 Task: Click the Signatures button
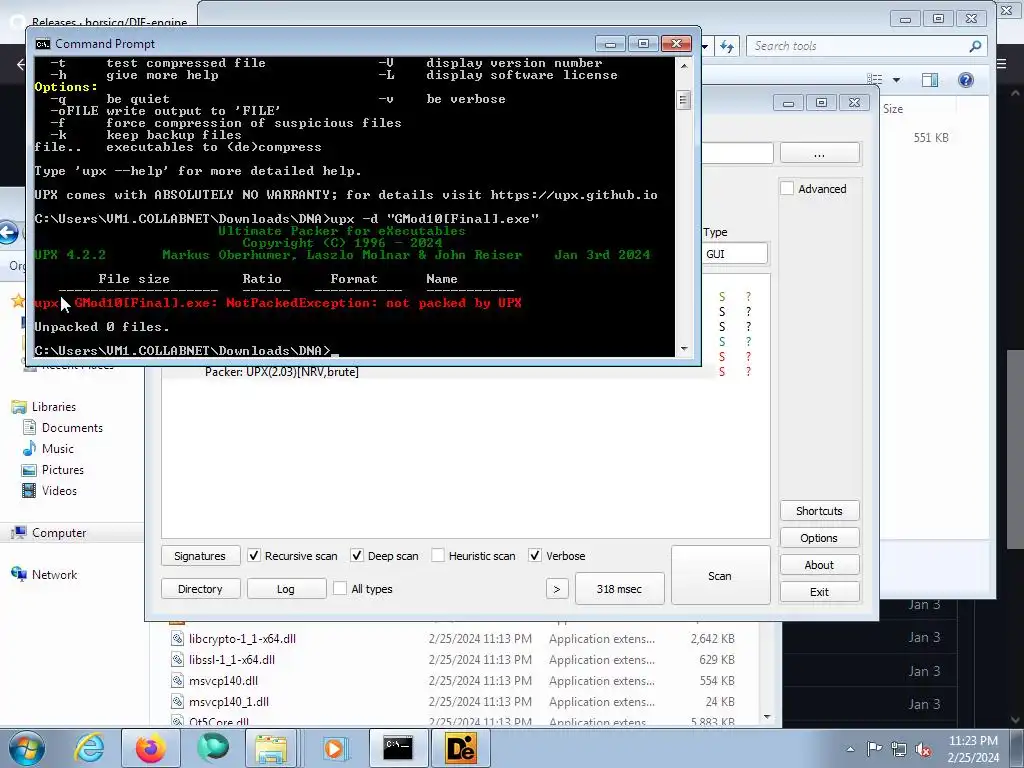click(200, 556)
